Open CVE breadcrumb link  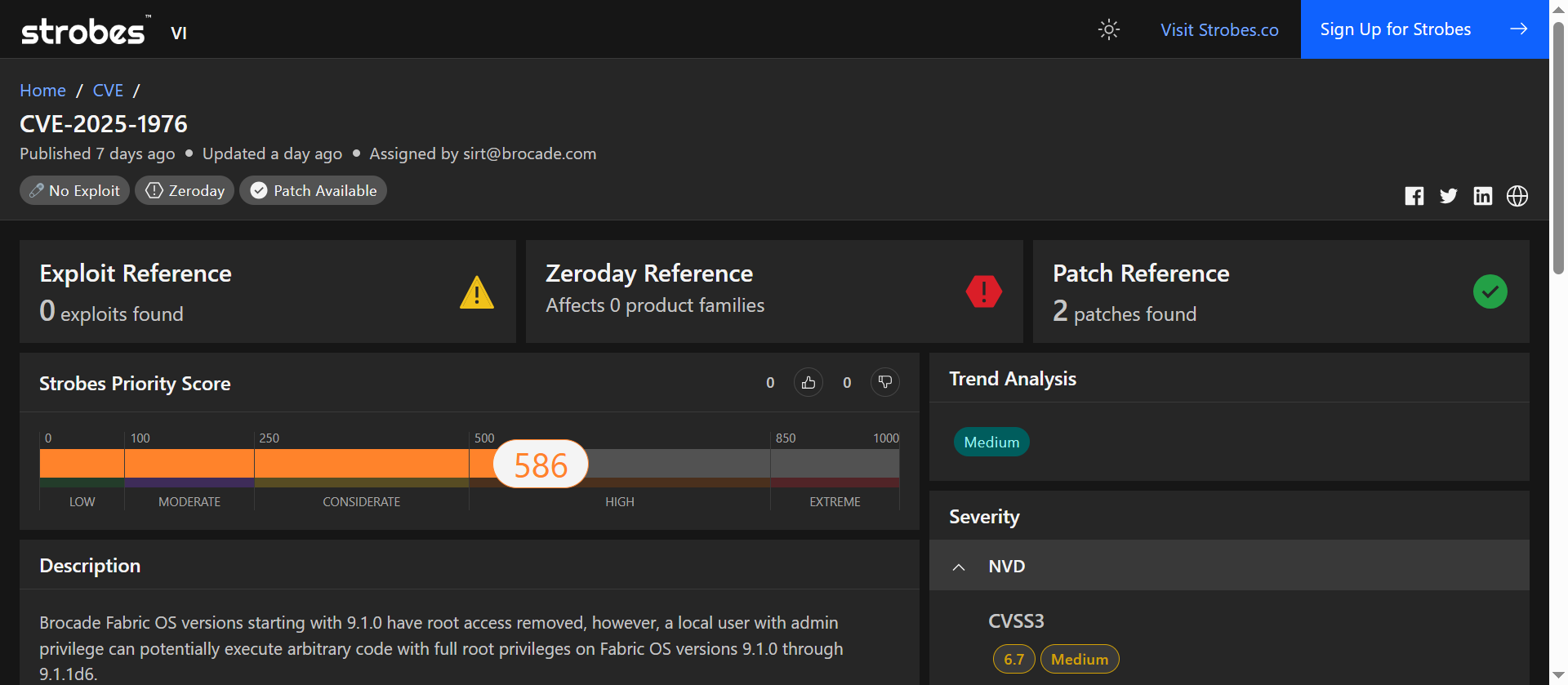[108, 90]
